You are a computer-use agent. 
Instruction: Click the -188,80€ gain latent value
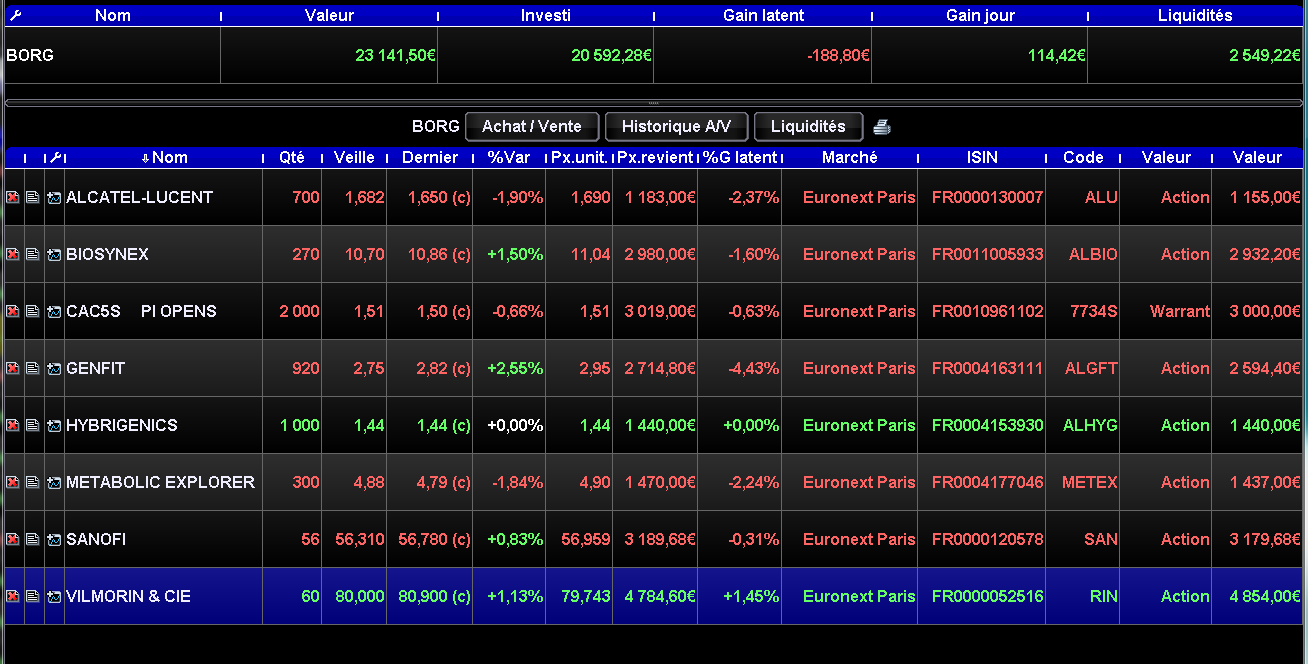[838, 56]
